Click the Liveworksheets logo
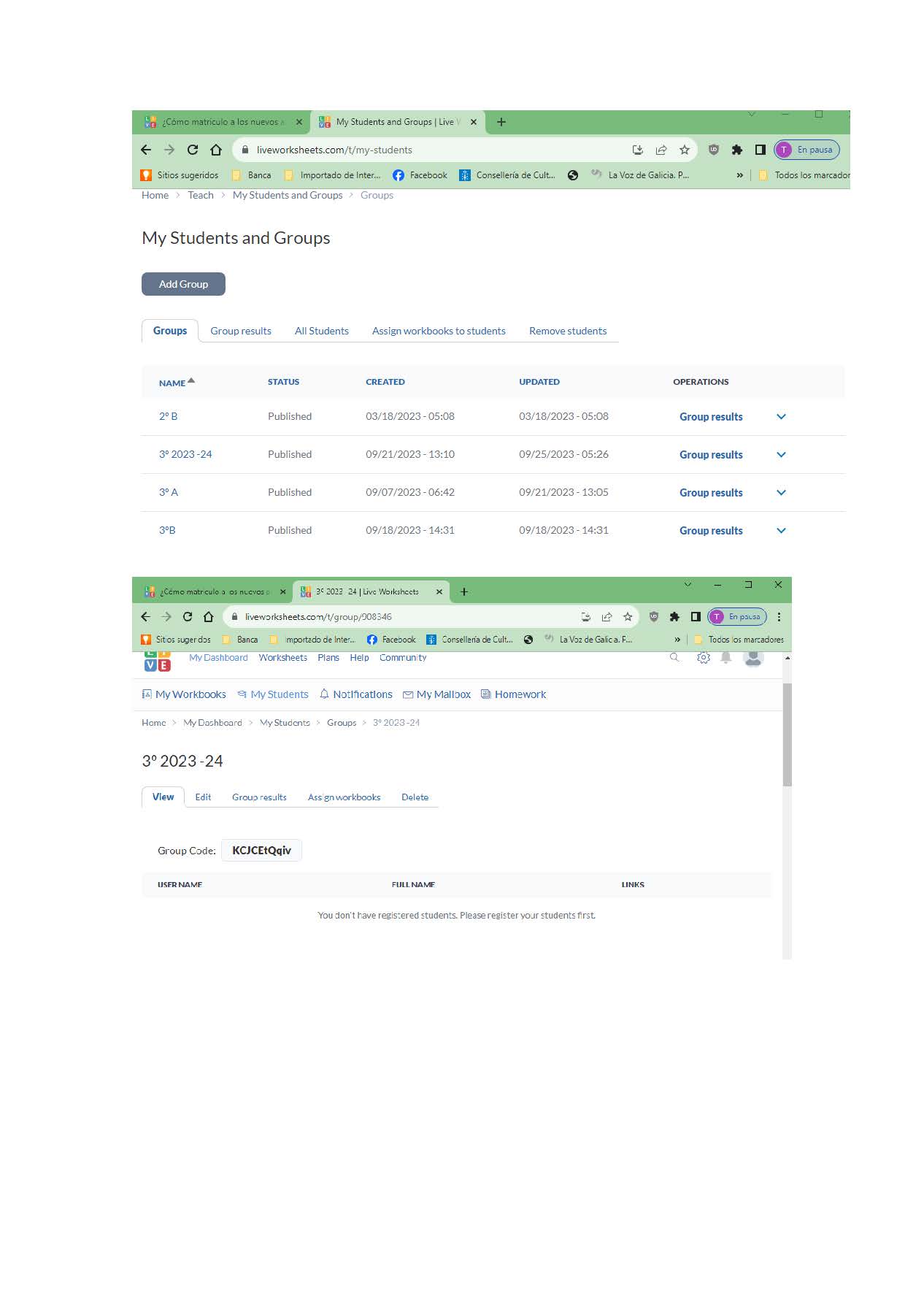This screenshot has height=1307, width=924. 157,661
